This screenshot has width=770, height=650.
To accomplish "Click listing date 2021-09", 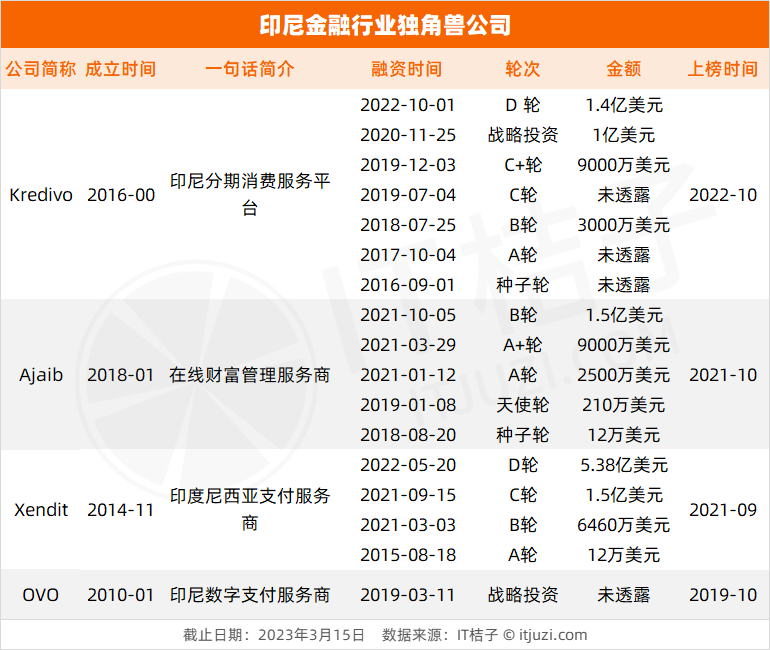I will pyautogui.click(x=723, y=510).
